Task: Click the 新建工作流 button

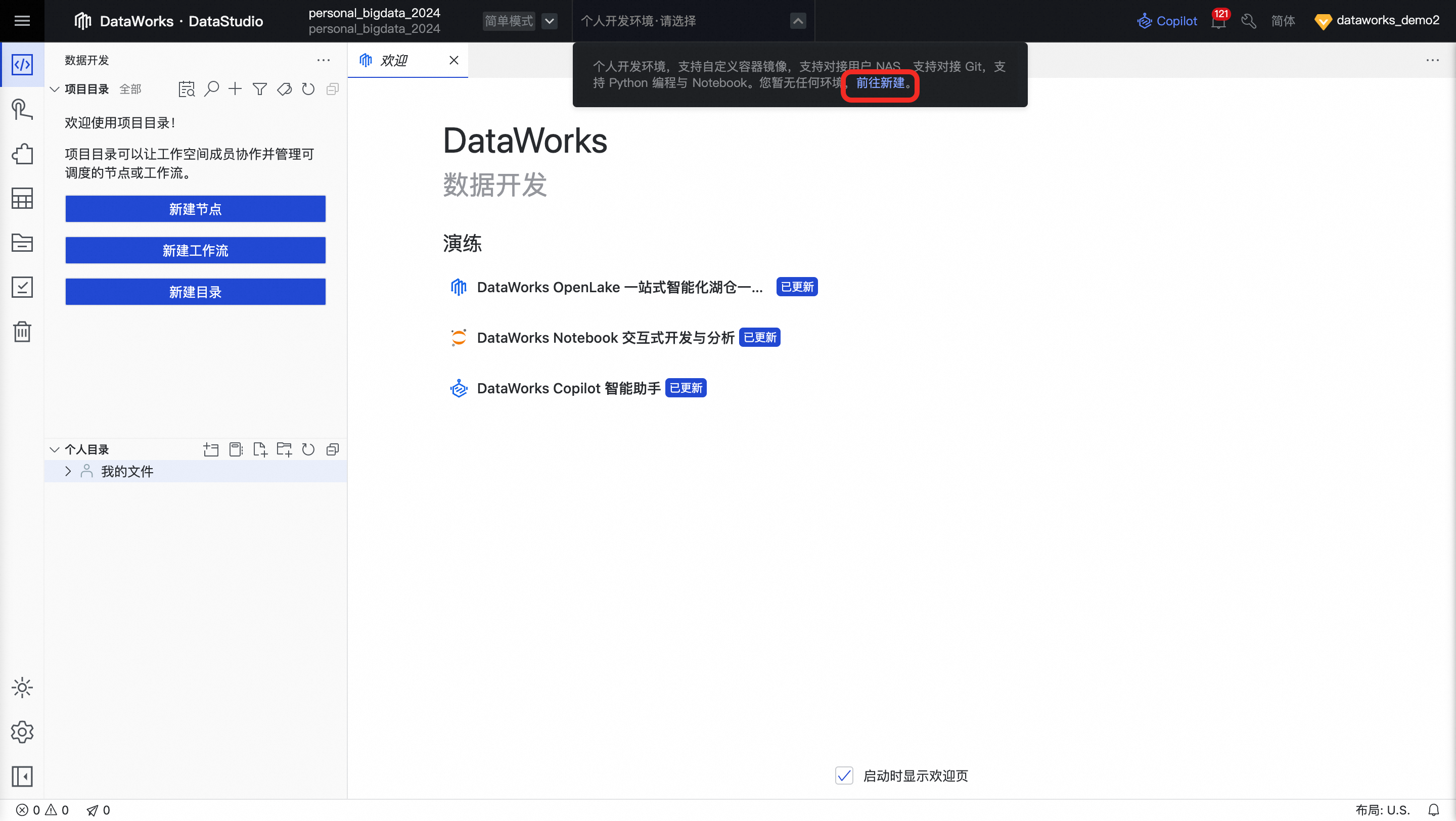Action: coord(195,250)
